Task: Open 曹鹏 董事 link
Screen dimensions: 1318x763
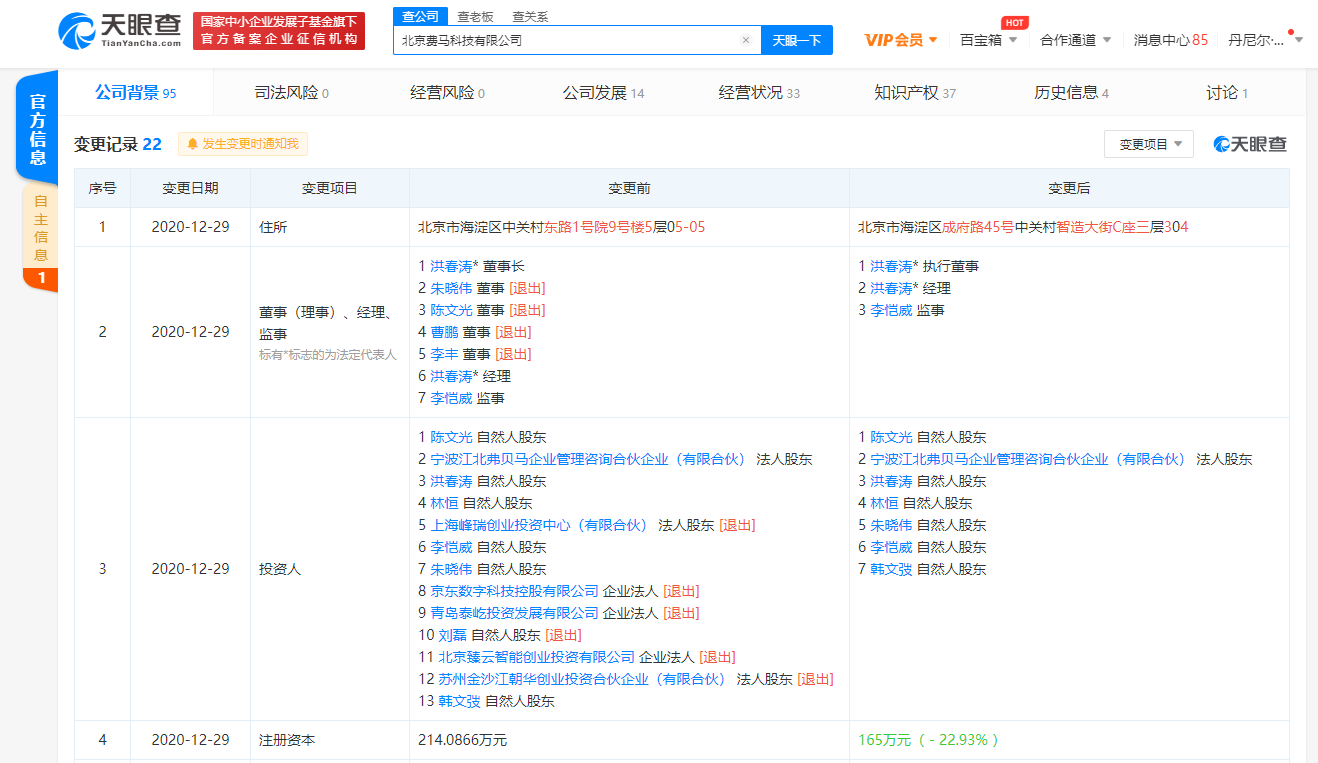Action: point(445,332)
